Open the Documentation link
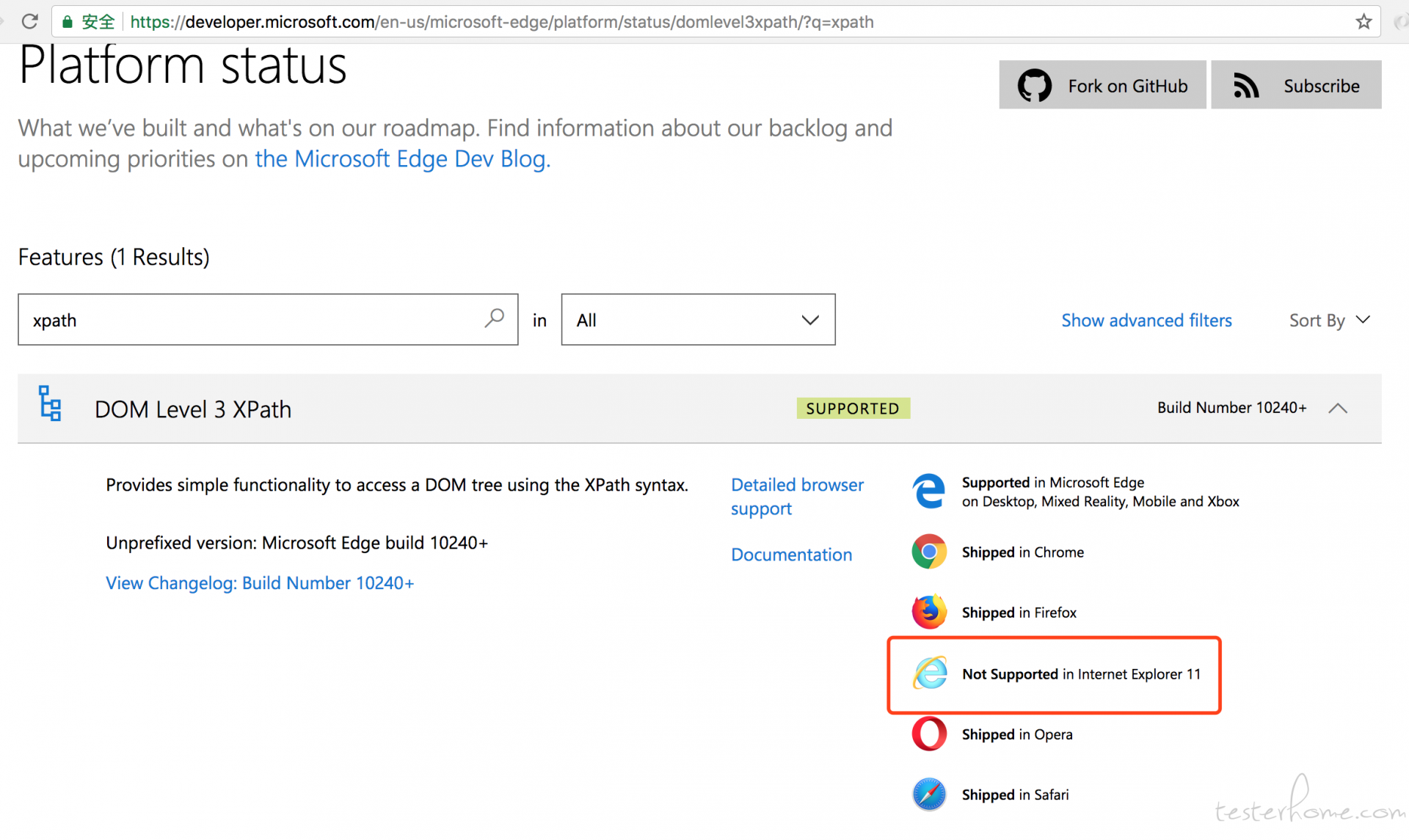This screenshot has height=840, width=1409. pyautogui.click(x=791, y=554)
